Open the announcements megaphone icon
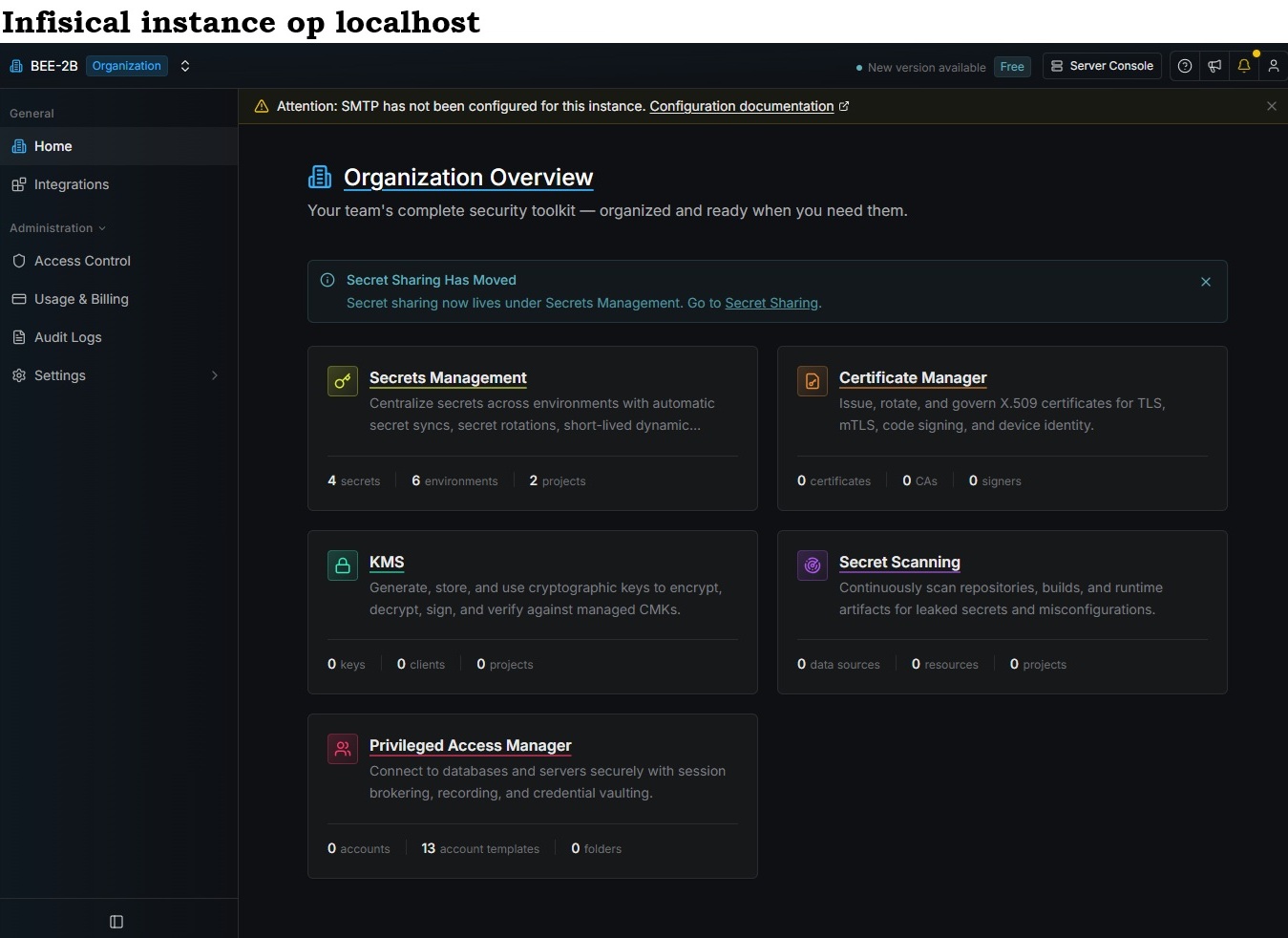 (x=1214, y=66)
